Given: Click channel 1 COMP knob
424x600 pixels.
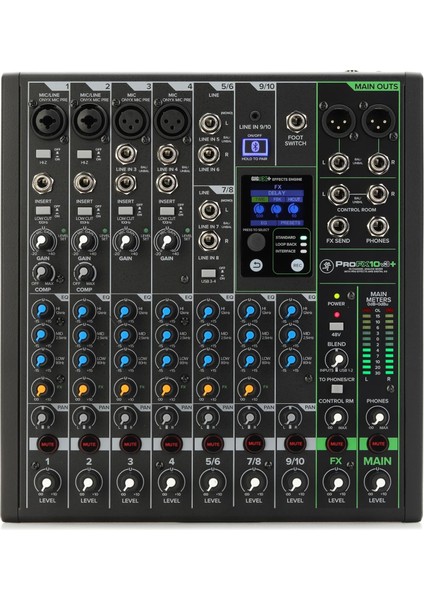Looking at the screenshot, I should 42,272.
